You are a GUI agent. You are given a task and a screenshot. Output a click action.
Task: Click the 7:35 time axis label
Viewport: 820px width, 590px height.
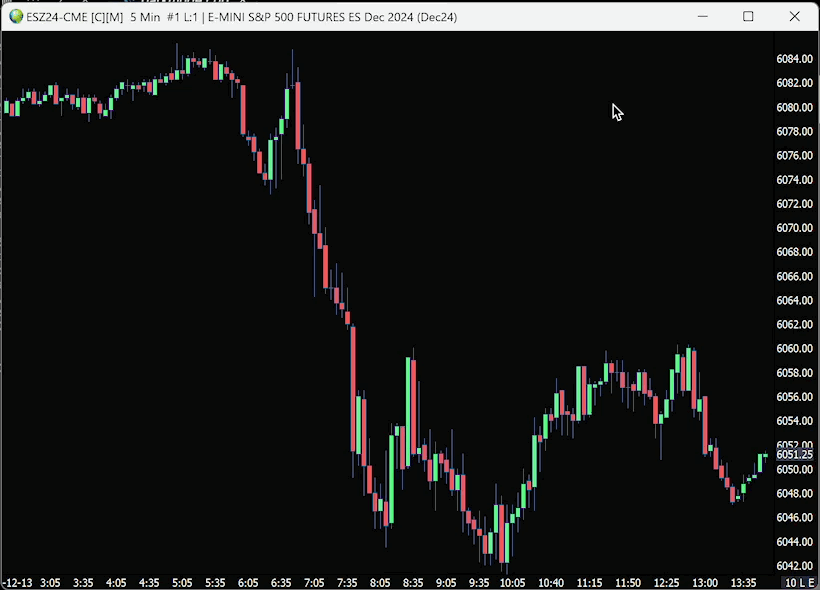[347, 583]
